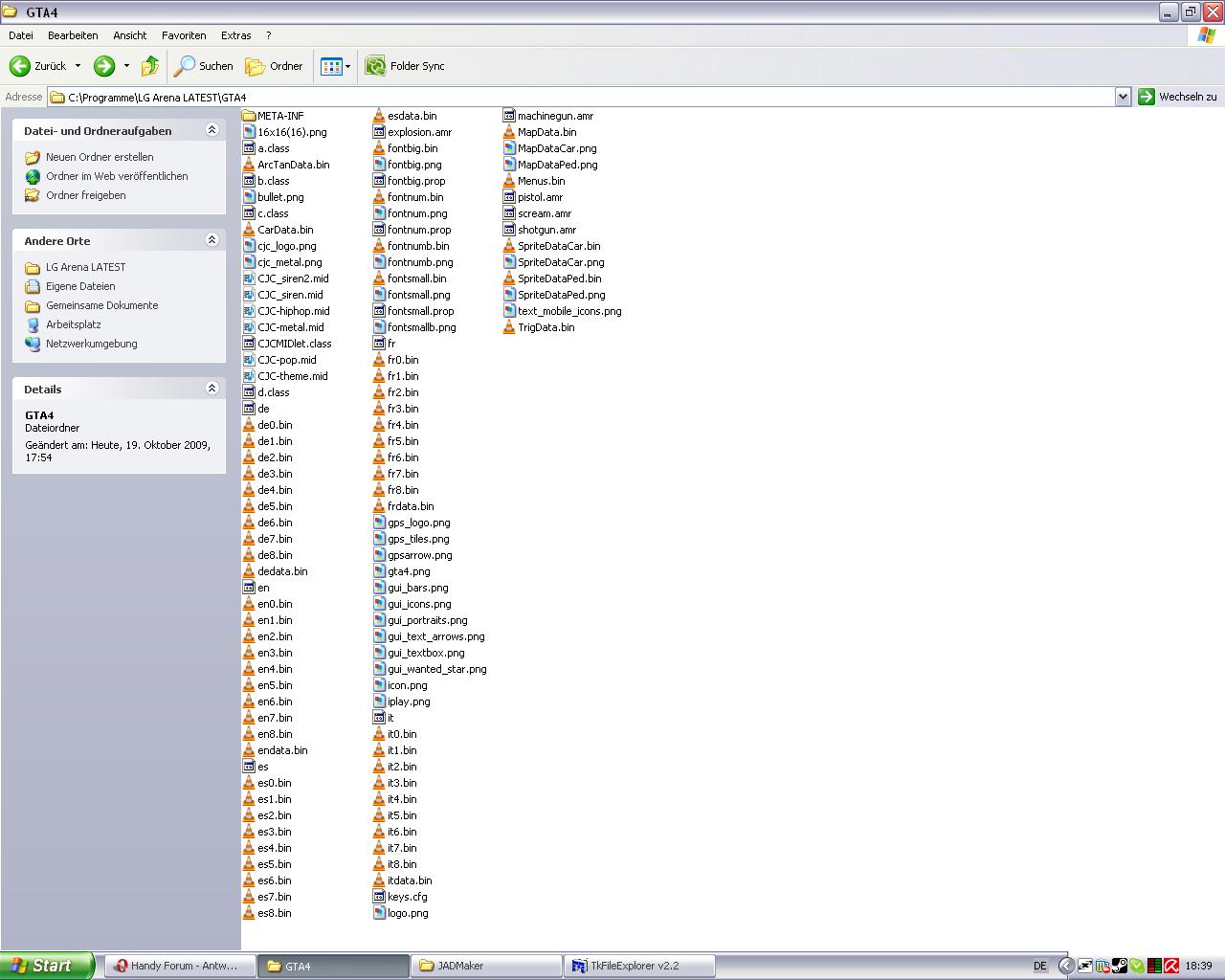Click the green forward arrow icon

104,66
